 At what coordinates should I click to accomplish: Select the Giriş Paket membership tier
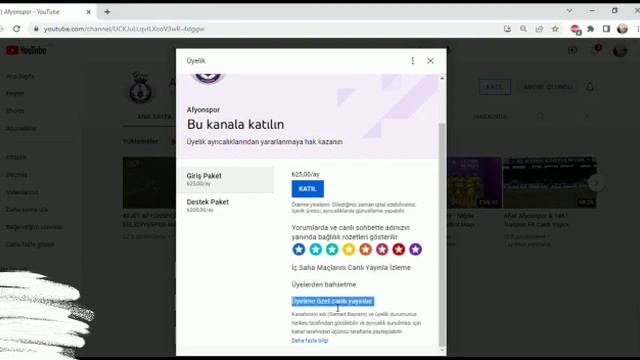click(226, 180)
